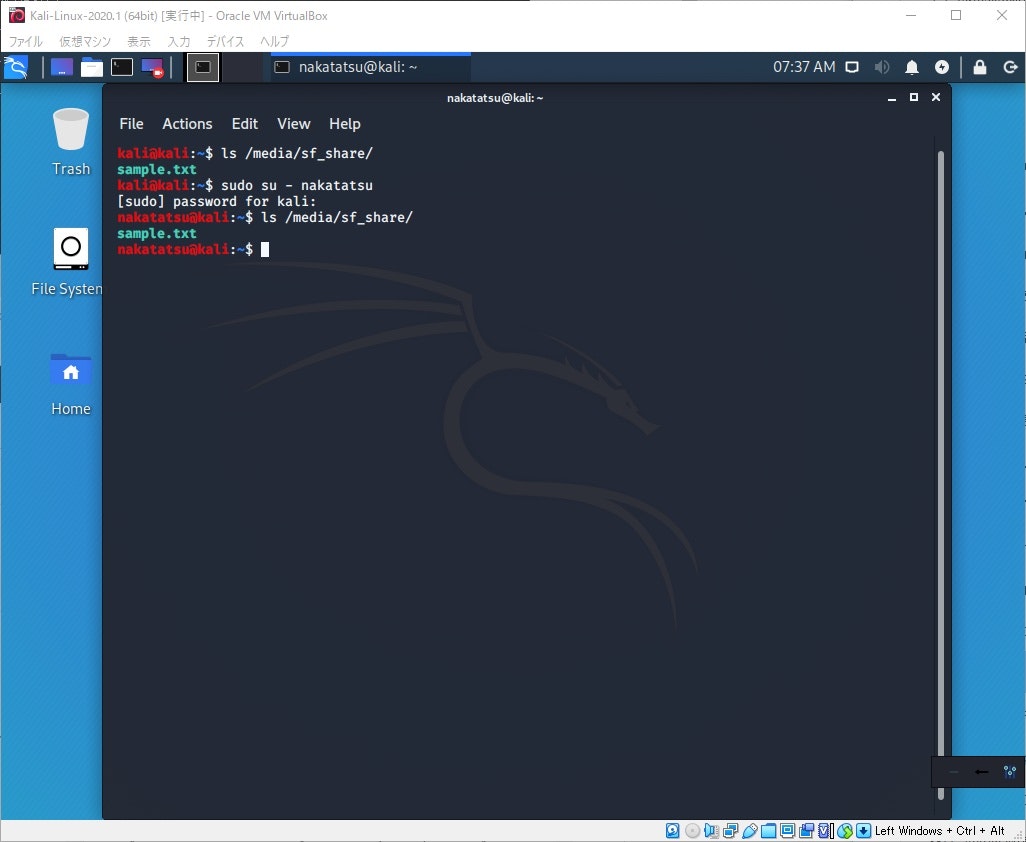Click the hard disk icon in VirtualBox status bar
The height and width of the screenshot is (842, 1026).
674,831
